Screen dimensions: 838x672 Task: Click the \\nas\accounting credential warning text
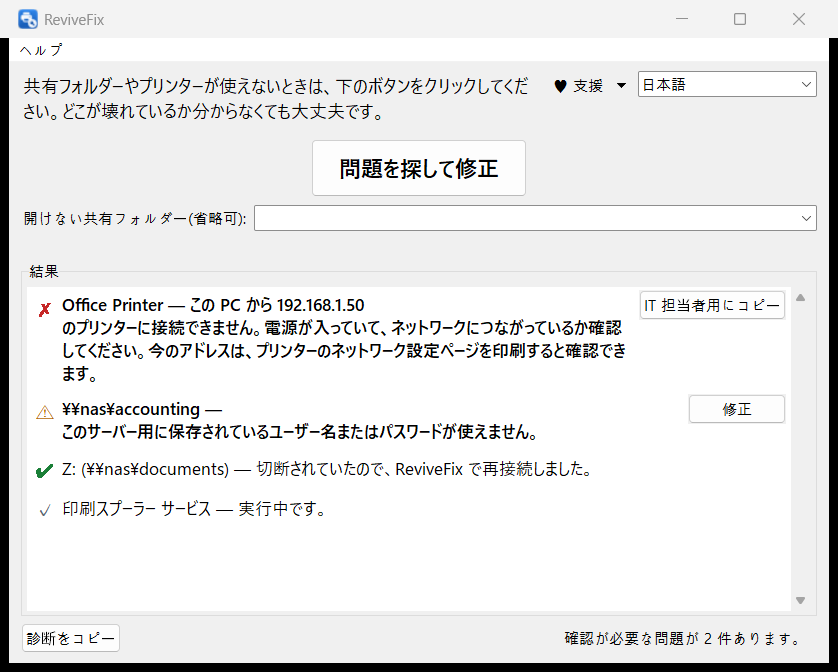coord(299,420)
